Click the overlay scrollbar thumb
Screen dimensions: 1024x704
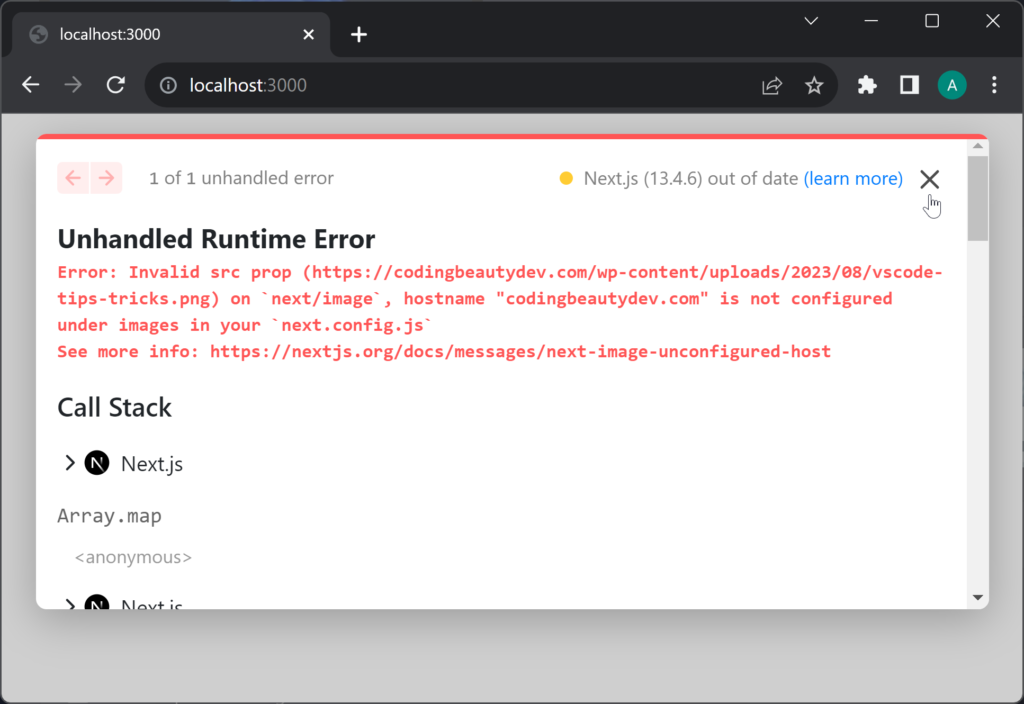(x=978, y=199)
